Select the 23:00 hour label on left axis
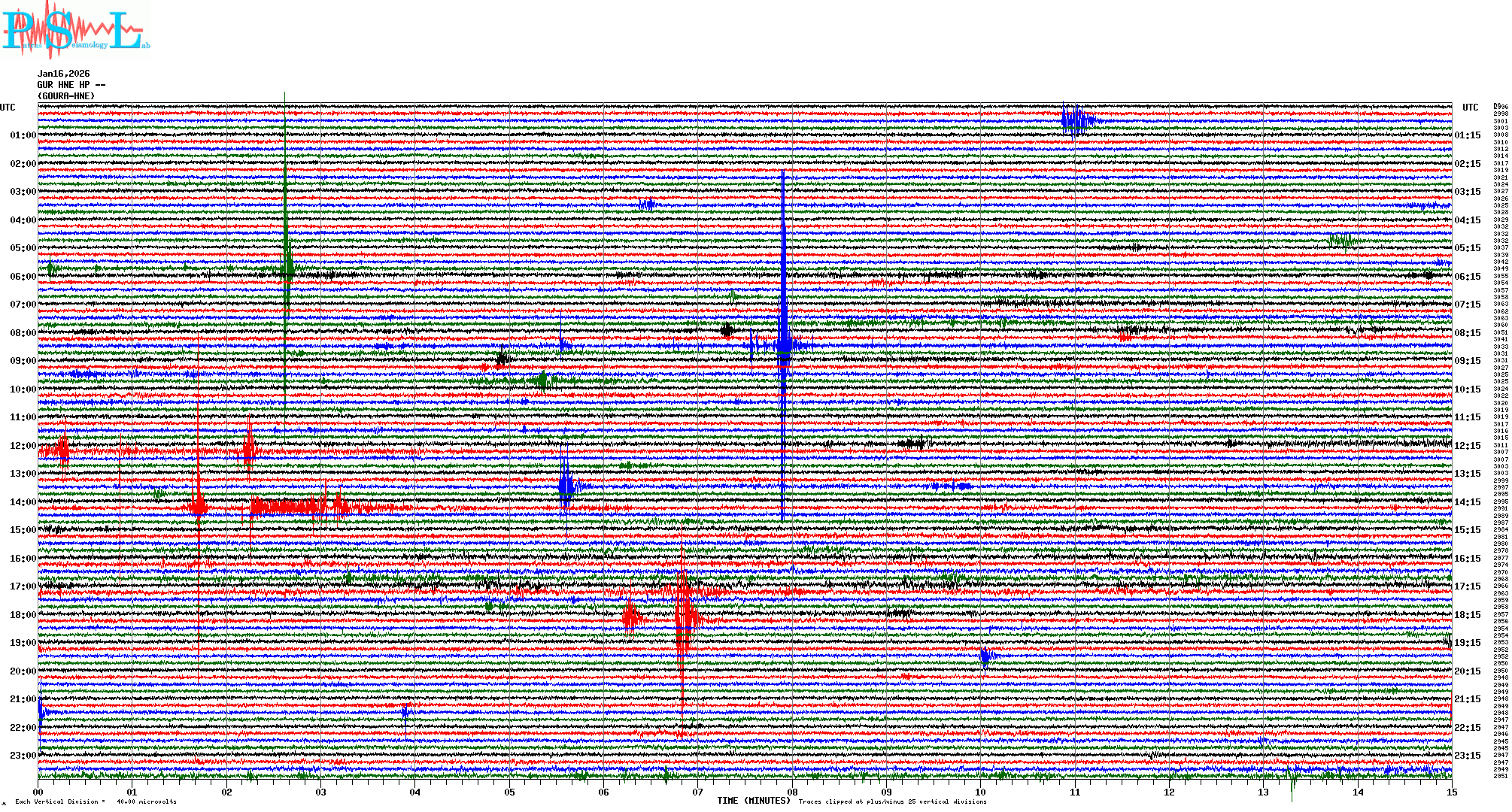This screenshot has height=812, width=1512. [x=23, y=756]
